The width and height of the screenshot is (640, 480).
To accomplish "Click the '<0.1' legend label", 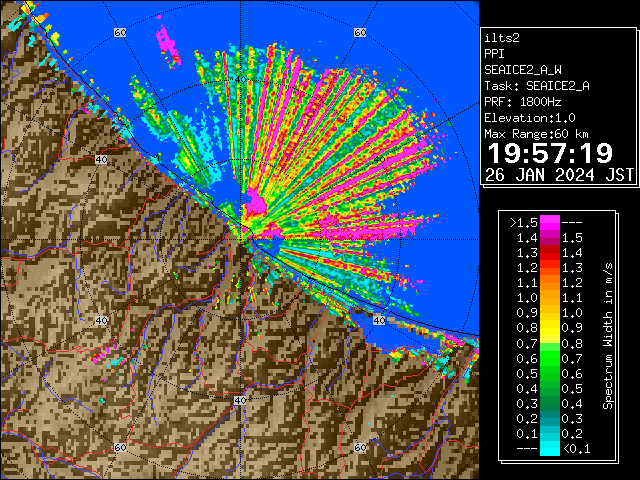I will [x=577, y=449].
